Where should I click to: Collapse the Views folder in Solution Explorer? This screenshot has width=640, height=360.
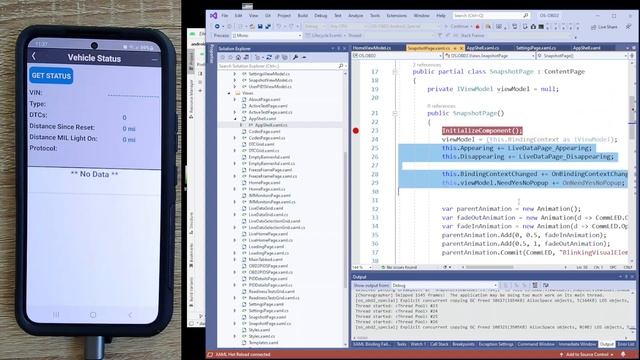click(229, 93)
